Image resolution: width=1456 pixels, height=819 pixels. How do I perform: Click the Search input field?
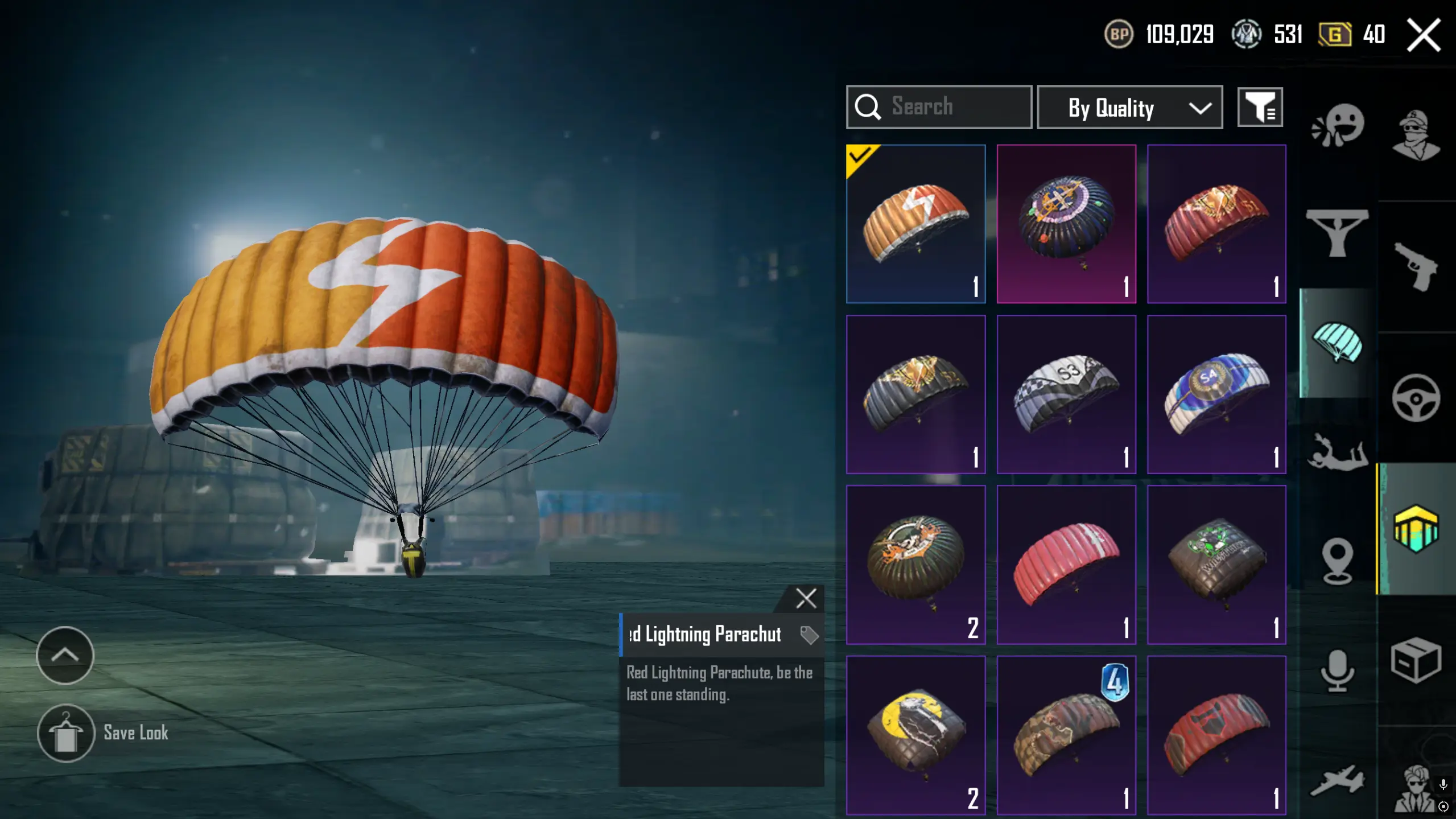[939, 107]
